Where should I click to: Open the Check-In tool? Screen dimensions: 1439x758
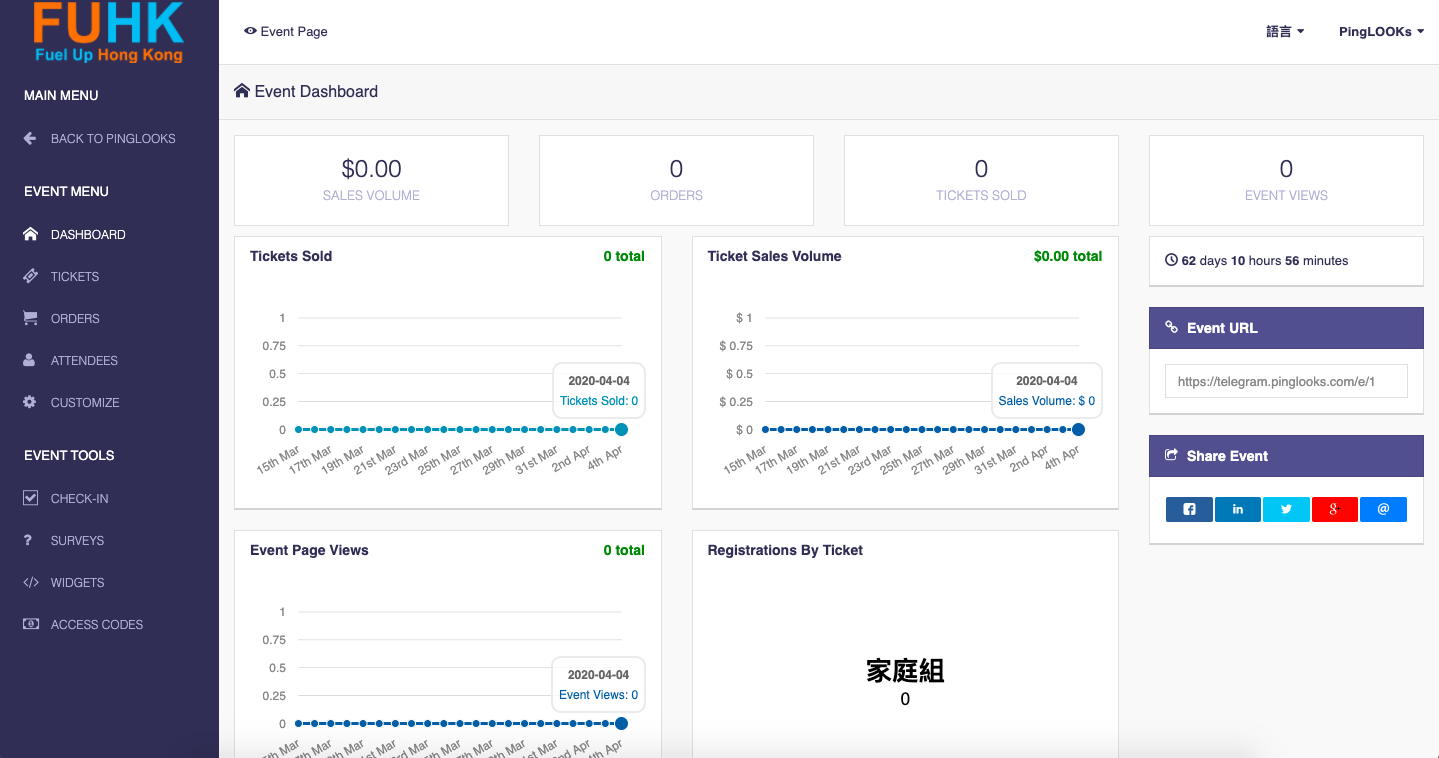coord(79,498)
